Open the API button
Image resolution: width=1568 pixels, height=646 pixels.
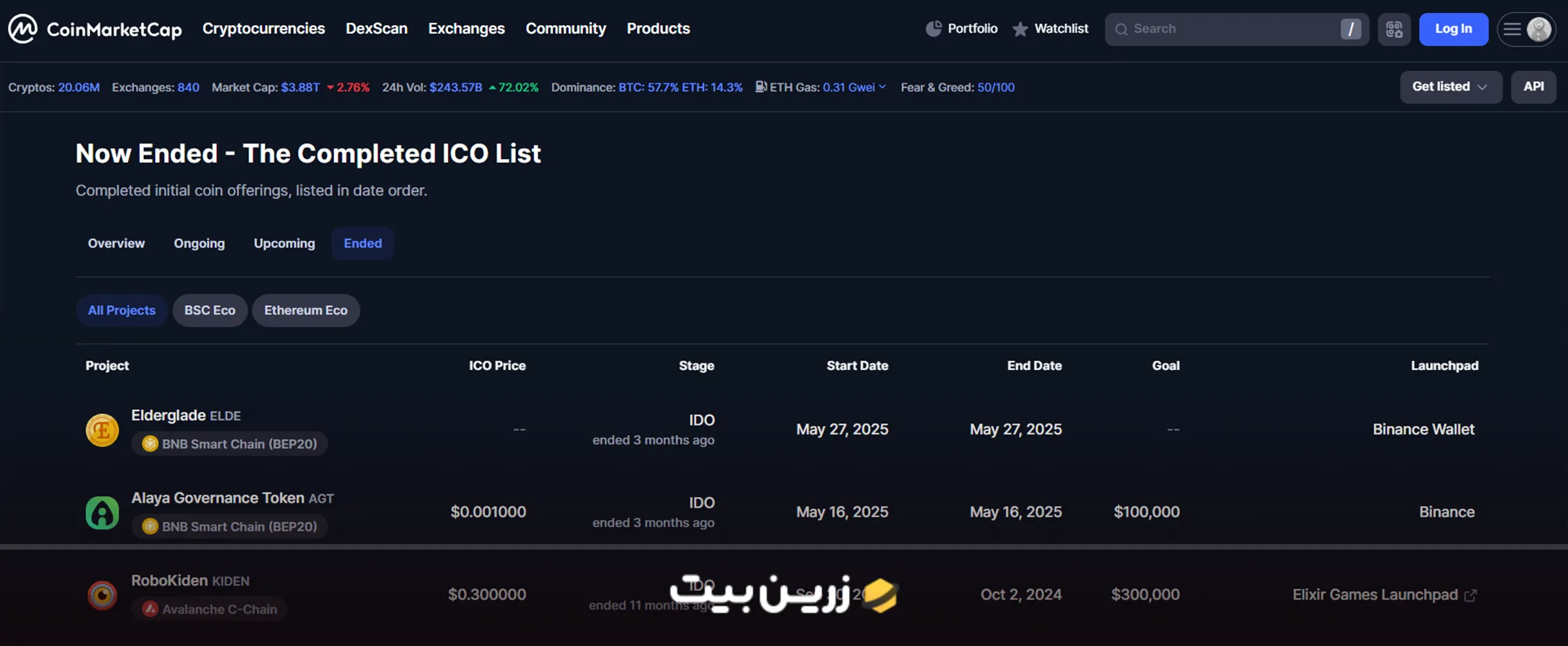[1534, 87]
